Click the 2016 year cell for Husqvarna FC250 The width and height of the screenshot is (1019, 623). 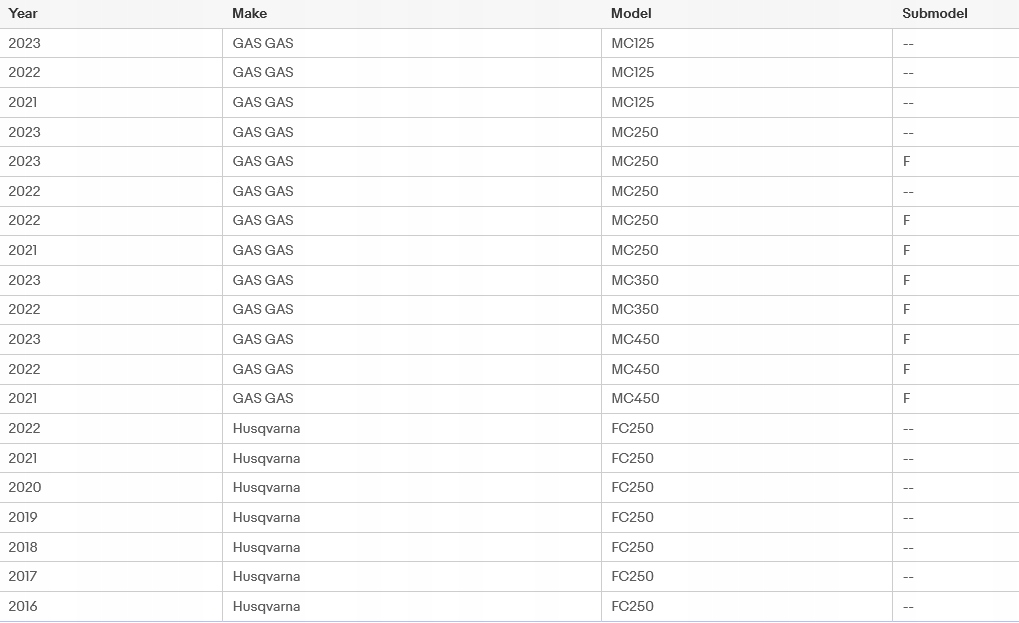(x=23, y=606)
